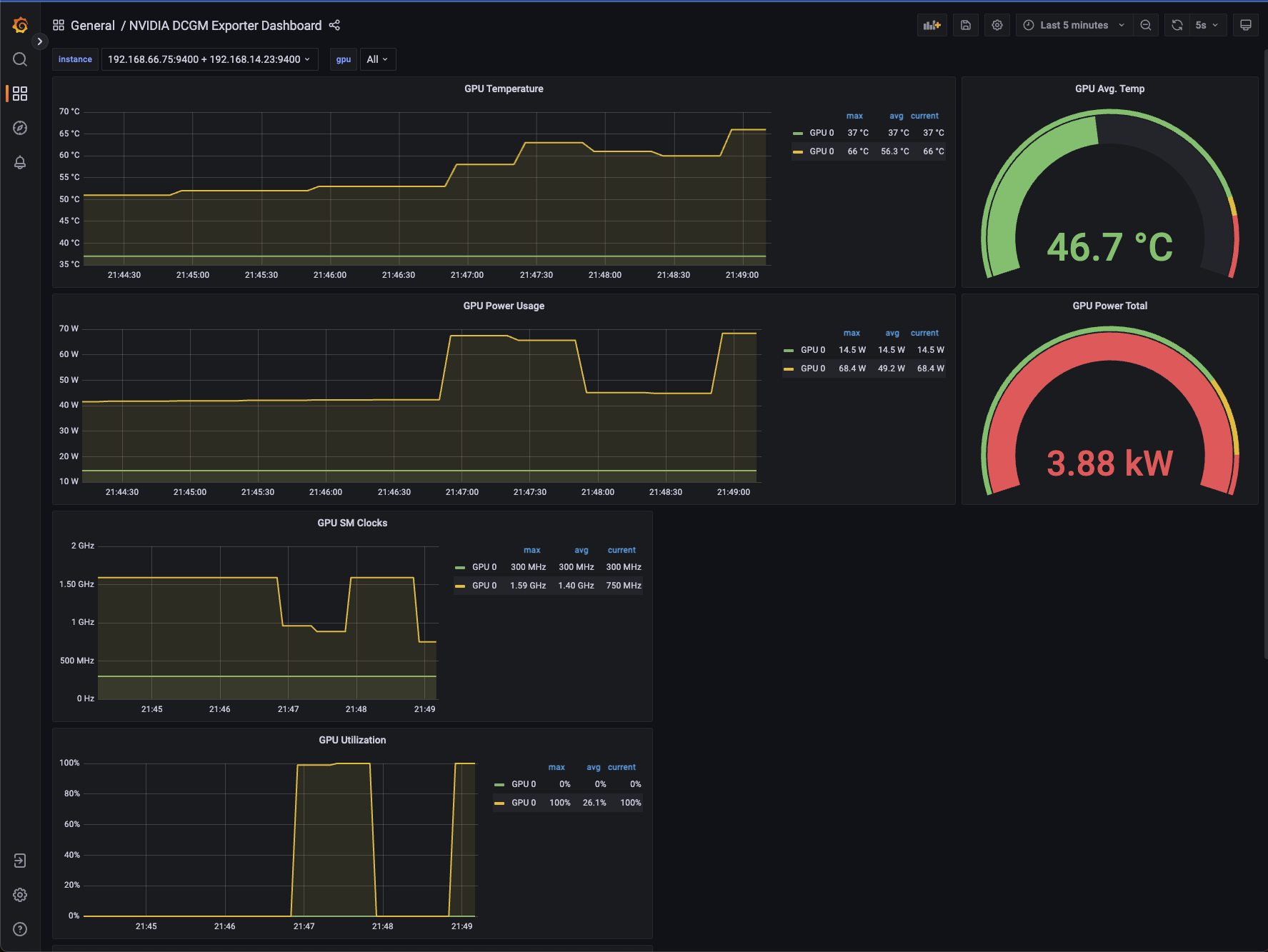
Task: Open the Last 5 minutes time picker
Action: click(1074, 25)
